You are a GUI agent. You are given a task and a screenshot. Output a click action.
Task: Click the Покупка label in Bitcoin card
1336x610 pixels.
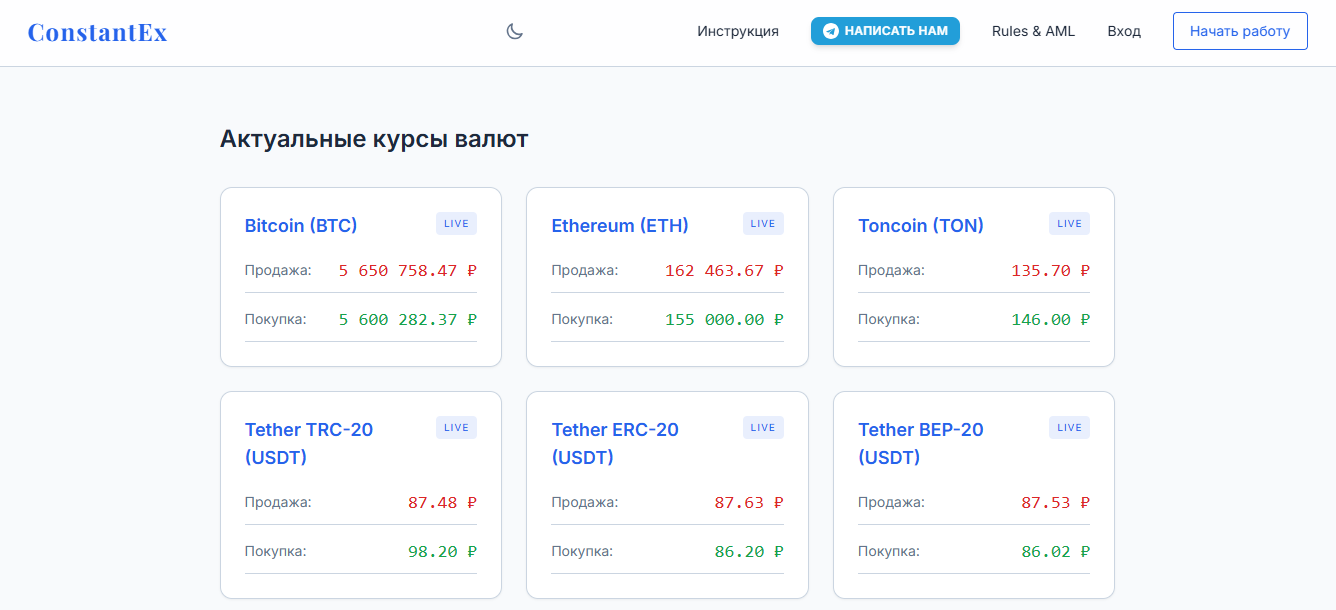pos(275,319)
